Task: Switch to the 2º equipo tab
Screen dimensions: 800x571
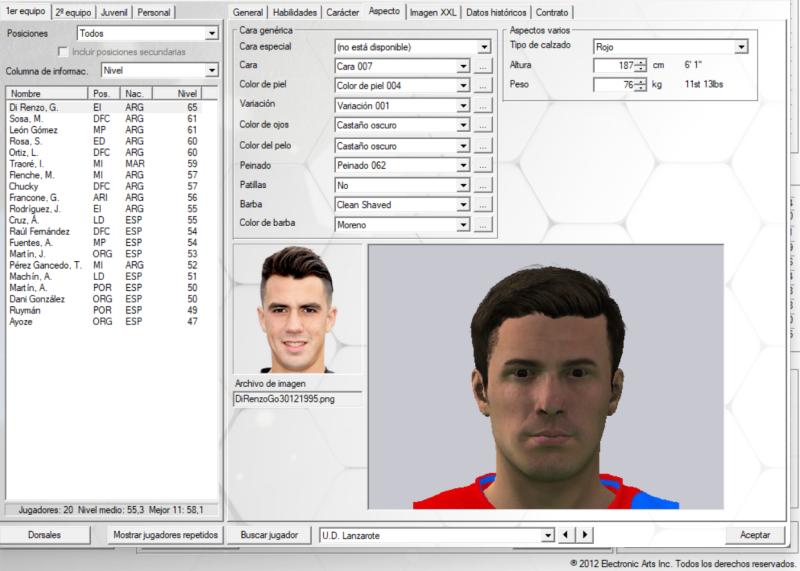Action: (x=73, y=12)
